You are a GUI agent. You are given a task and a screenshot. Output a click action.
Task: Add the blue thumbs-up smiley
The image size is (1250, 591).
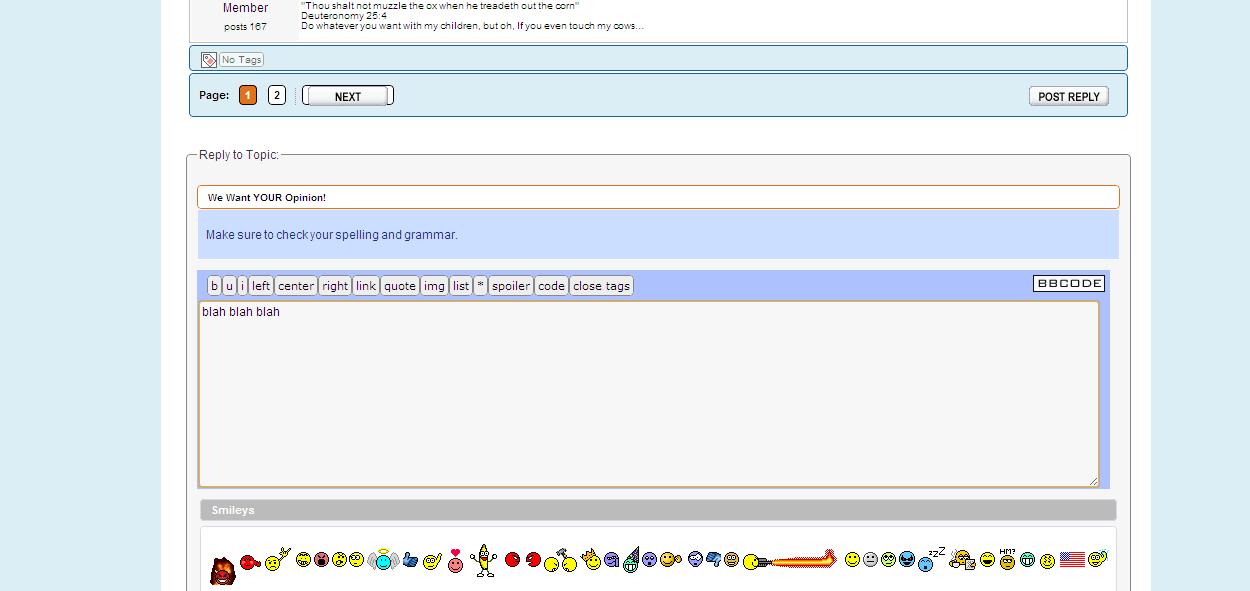tap(410, 561)
